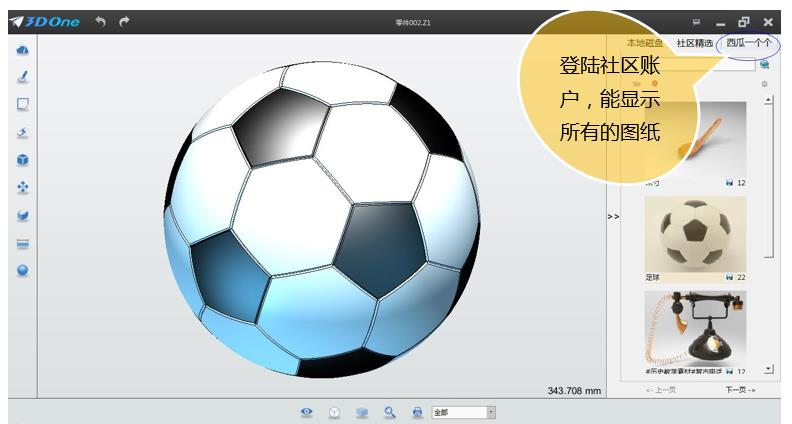Open the 全部 filter dropdown

(490, 412)
